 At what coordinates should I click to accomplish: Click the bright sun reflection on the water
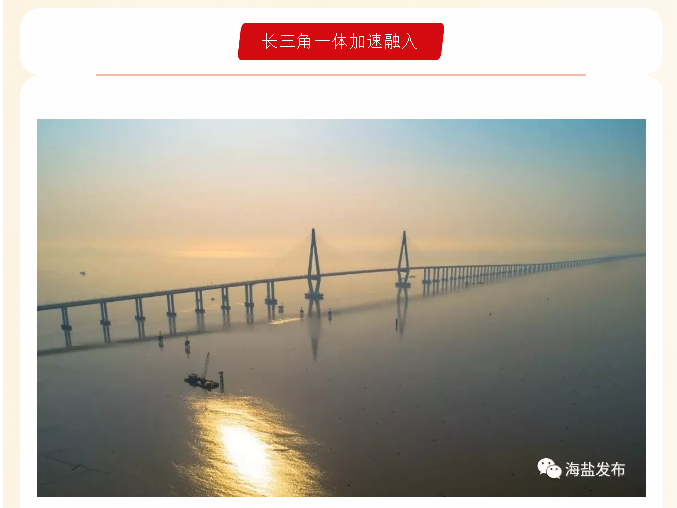point(246,449)
